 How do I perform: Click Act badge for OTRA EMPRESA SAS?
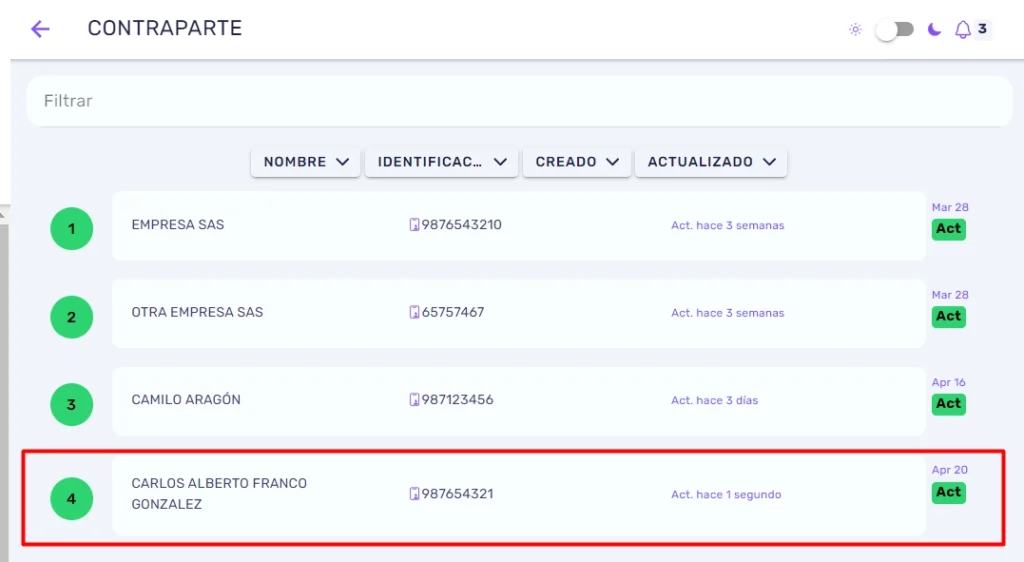pyautogui.click(x=948, y=317)
